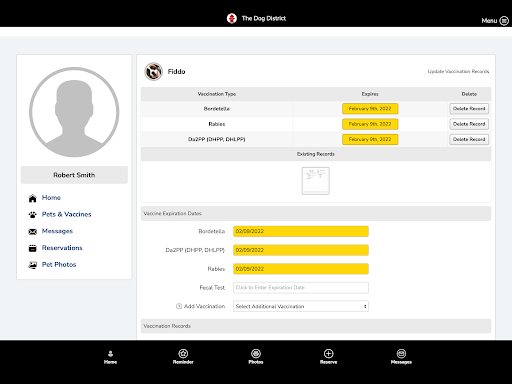Click the envelope icon beside Messages
This screenshot has width=512, height=384.
[32, 231]
